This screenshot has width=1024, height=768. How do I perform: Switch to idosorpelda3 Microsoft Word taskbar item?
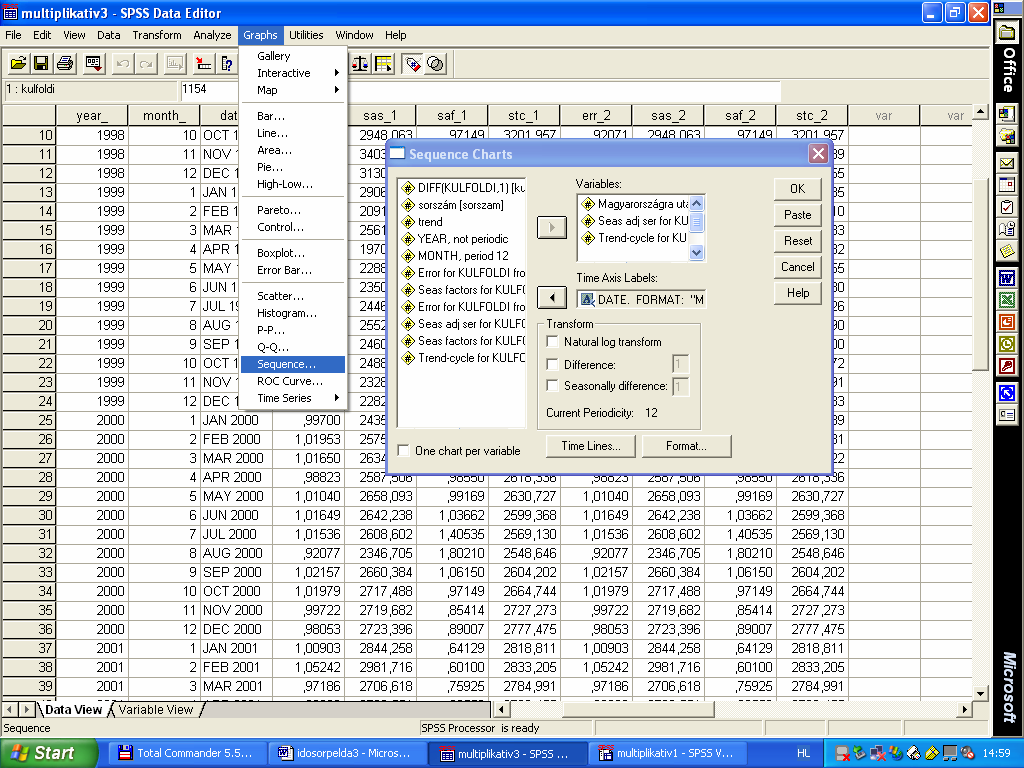pyautogui.click(x=345, y=753)
